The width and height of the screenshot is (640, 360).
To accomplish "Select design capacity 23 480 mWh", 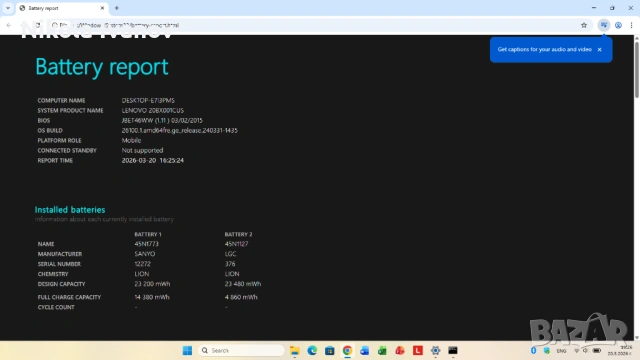I will click(243, 284).
